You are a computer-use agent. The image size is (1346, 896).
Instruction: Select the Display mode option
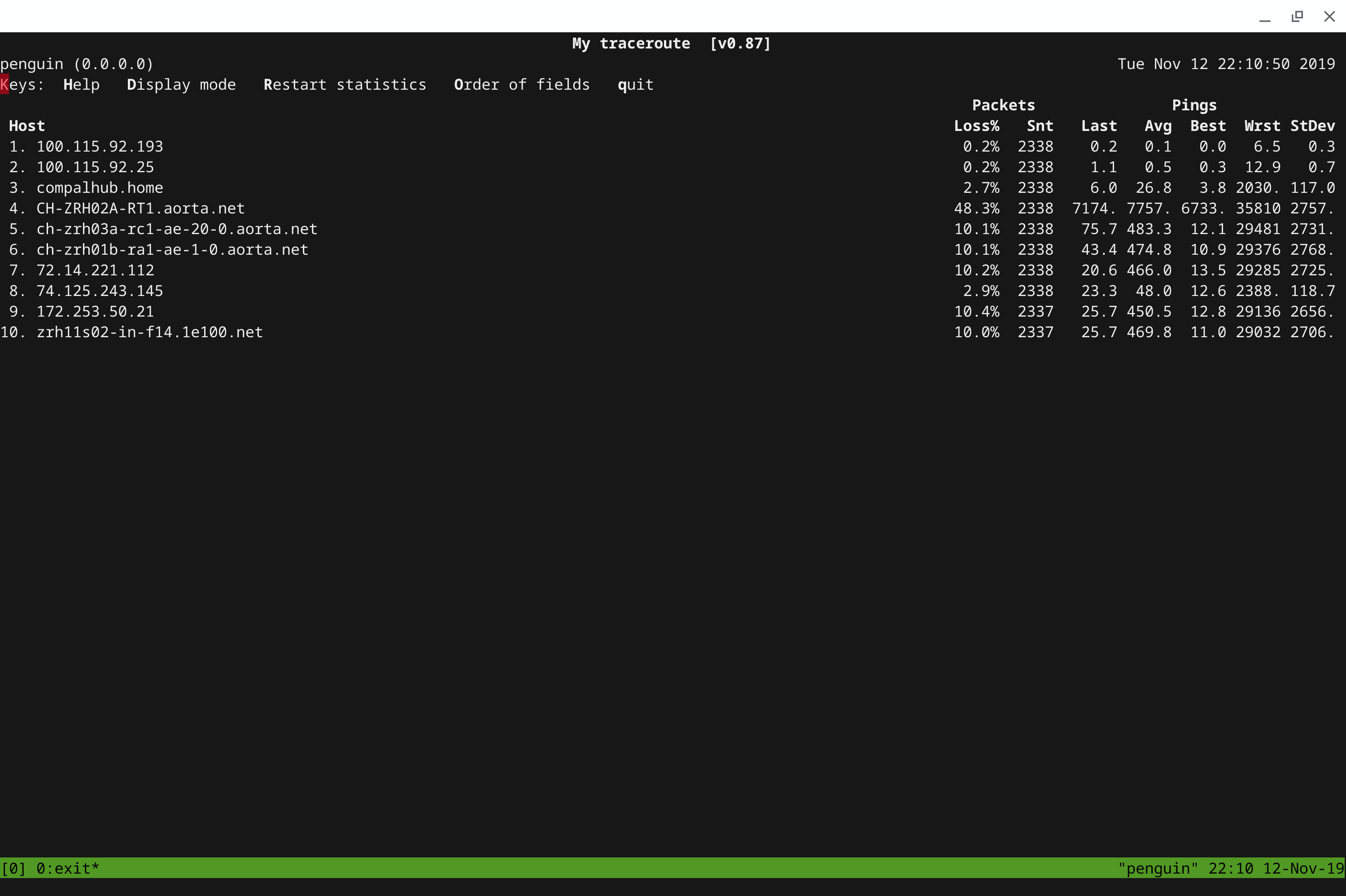tap(181, 85)
